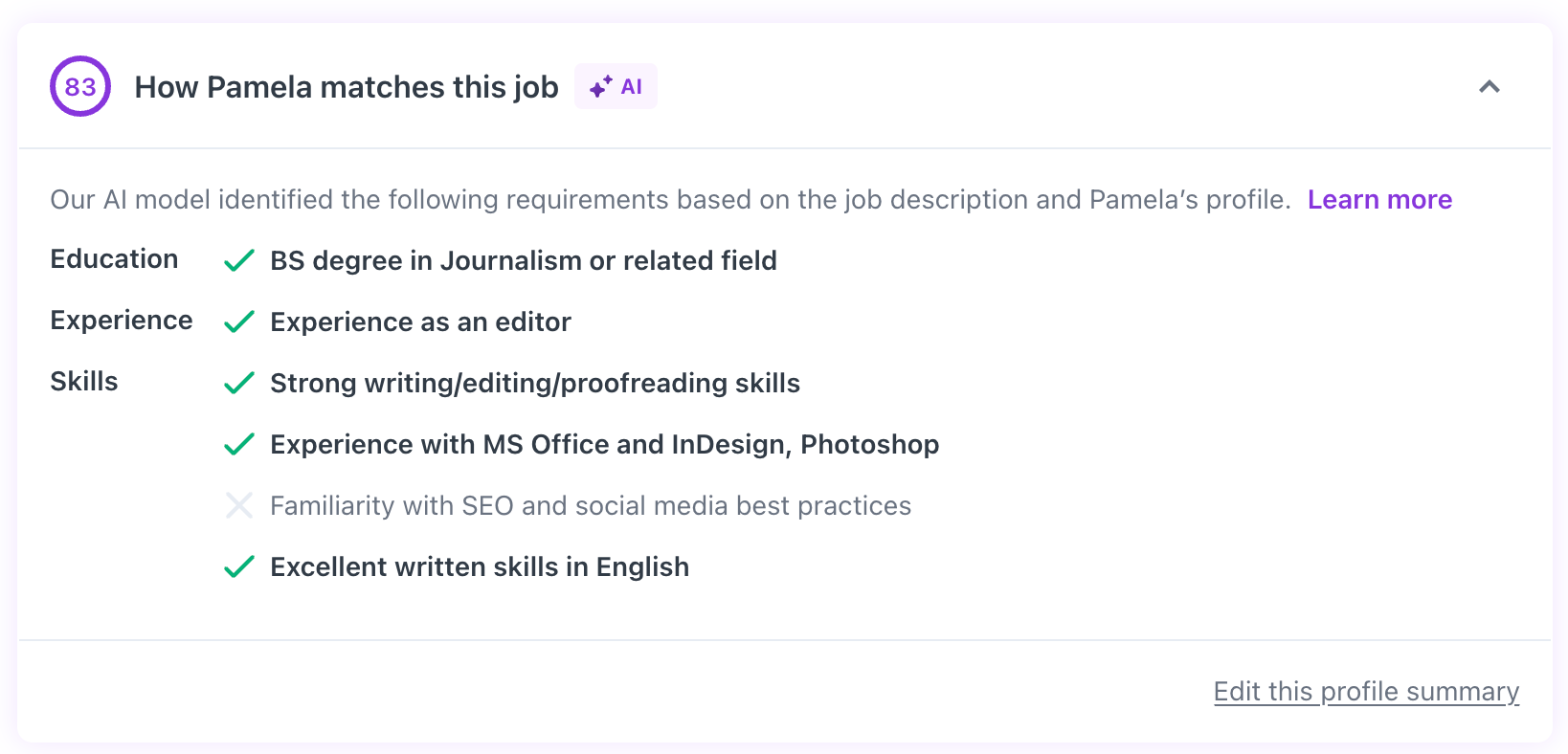
Task: Click the gray X beside SEO familiarity requirement
Action: tap(238, 505)
